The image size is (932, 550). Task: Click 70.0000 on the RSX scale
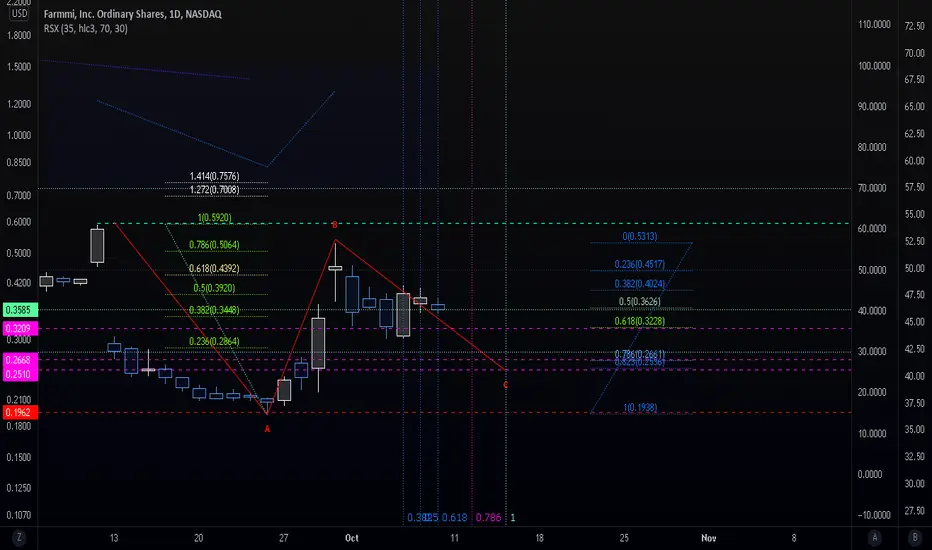872,188
